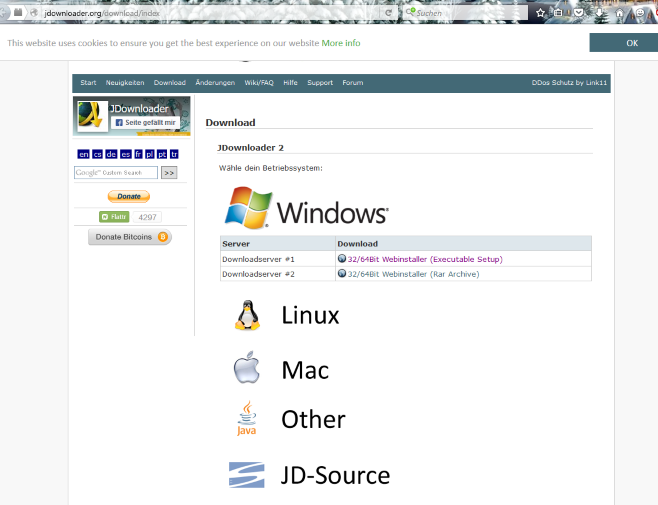The height and width of the screenshot is (505, 658).
Task: Switch site language to tr
Action: (174, 154)
